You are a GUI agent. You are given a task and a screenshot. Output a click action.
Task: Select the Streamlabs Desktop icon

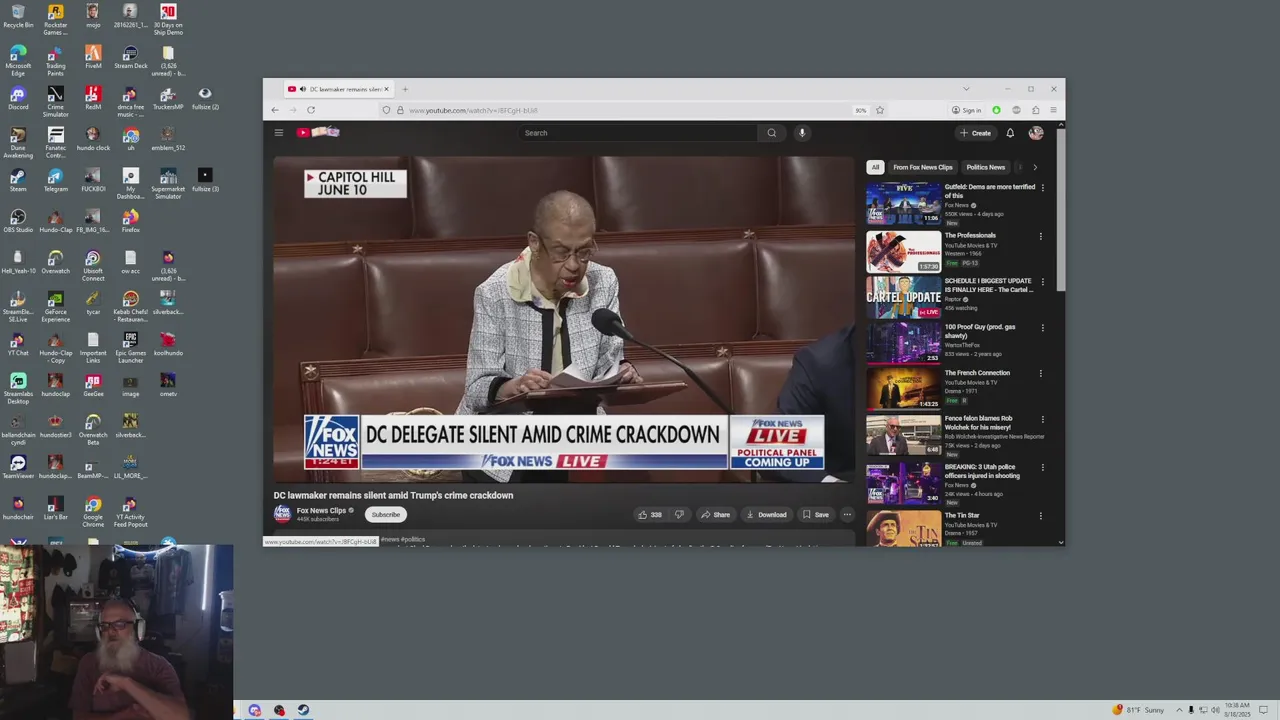pyautogui.click(x=18, y=389)
